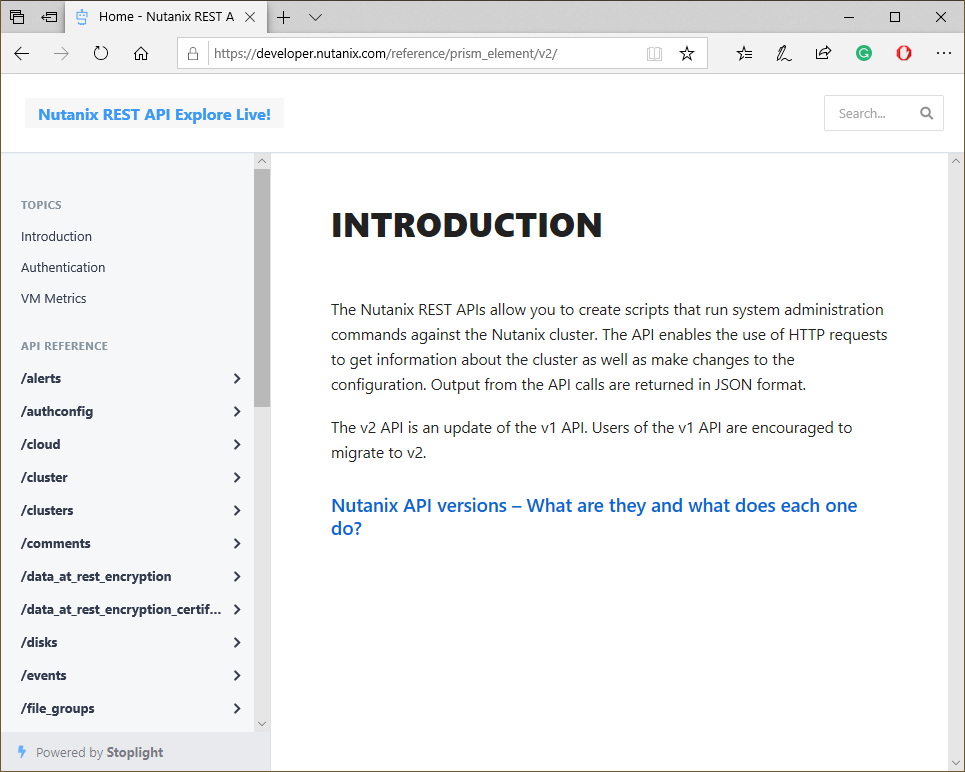
Task: Open the Introduction topic
Action: (x=56, y=236)
